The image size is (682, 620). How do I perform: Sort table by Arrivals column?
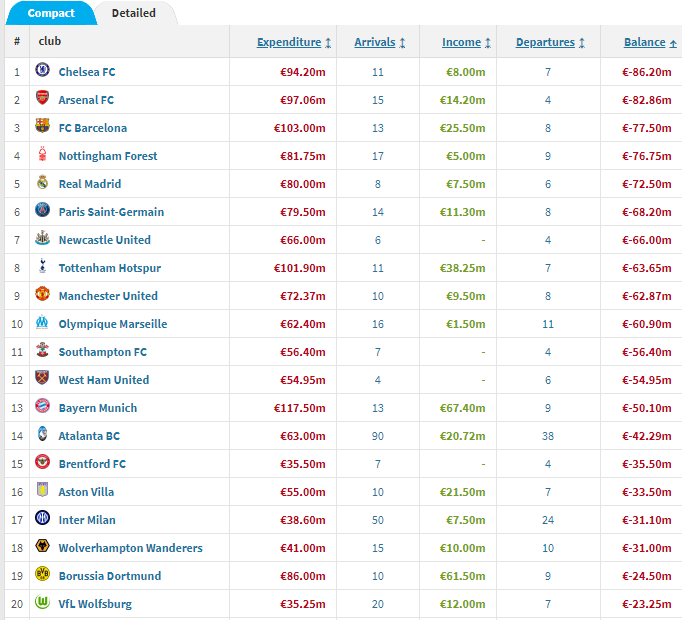point(379,42)
